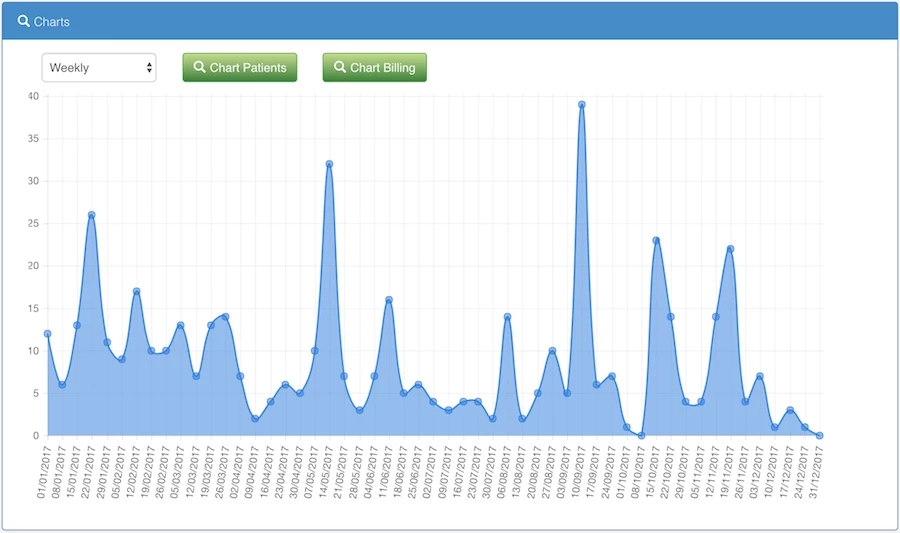The width and height of the screenshot is (900, 533).
Task: Select the highest peak data point at 39
Action: [581, 105]
